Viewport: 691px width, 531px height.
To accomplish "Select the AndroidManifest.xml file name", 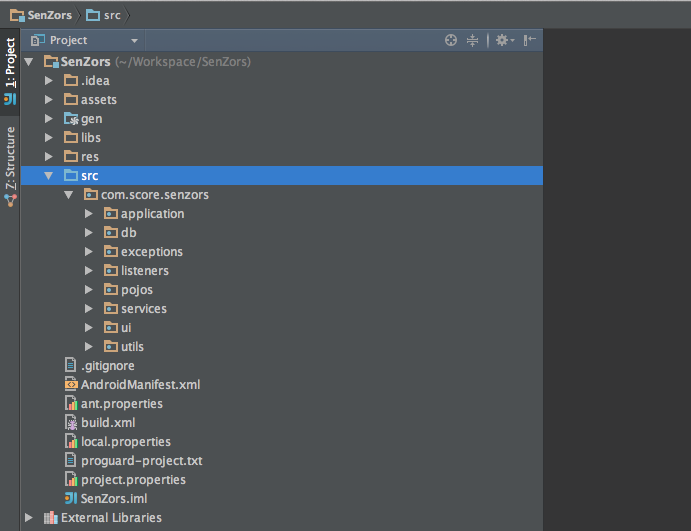I will (x=141, y=385).
